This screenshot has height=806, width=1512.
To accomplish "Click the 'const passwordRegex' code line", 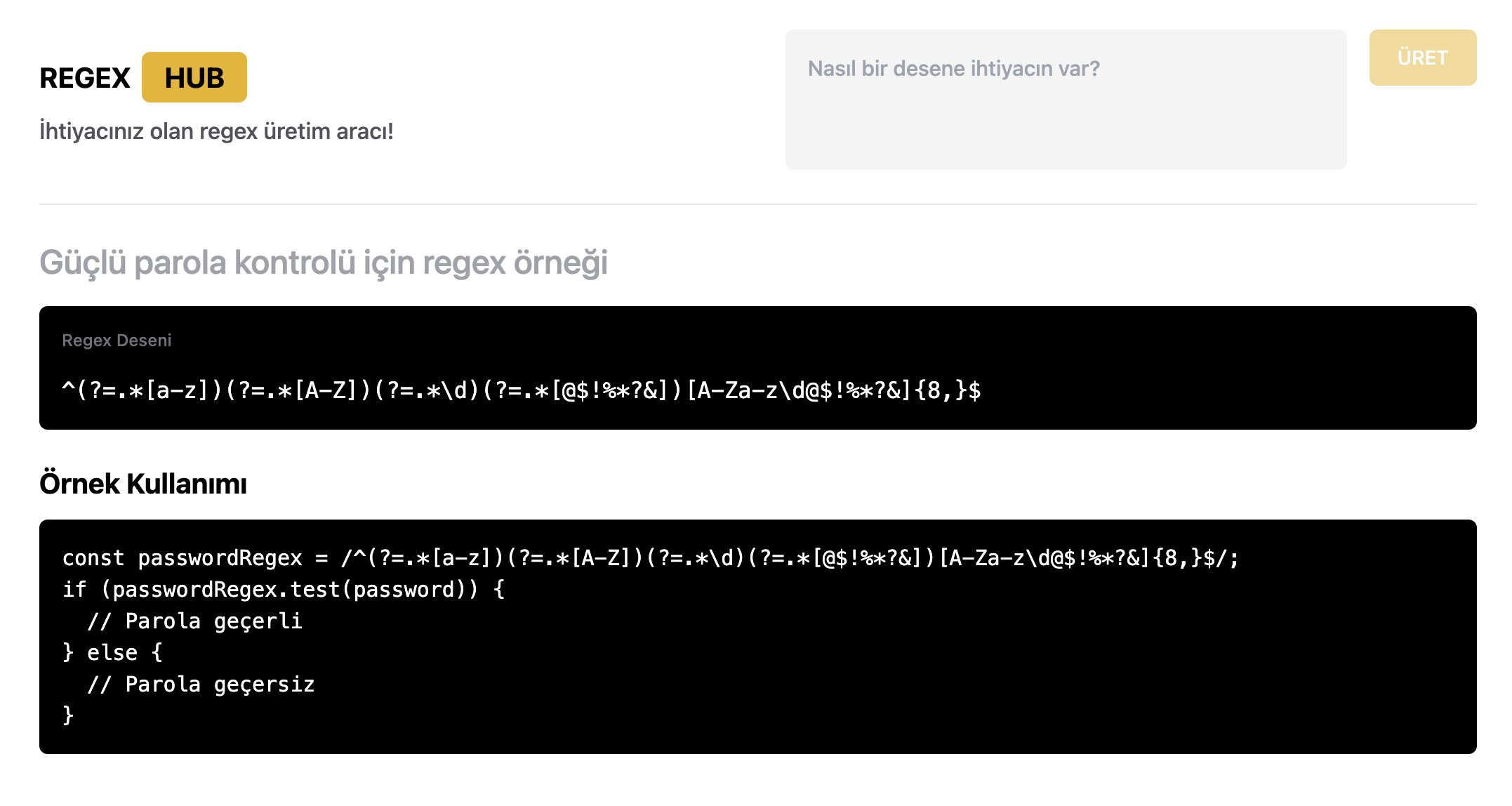I will point(651,558).
